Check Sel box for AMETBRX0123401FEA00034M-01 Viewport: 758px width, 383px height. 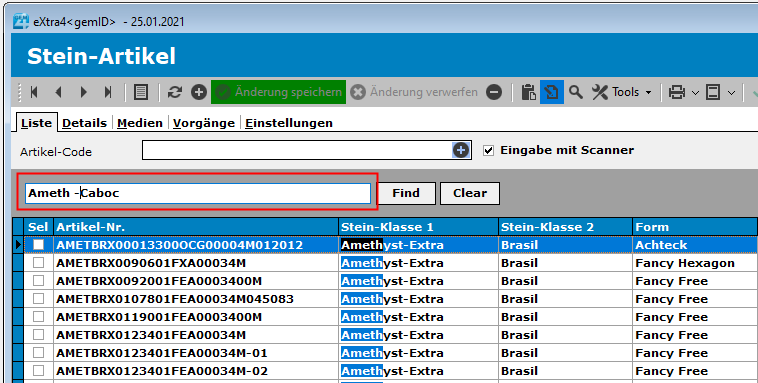tap(38, 352)
